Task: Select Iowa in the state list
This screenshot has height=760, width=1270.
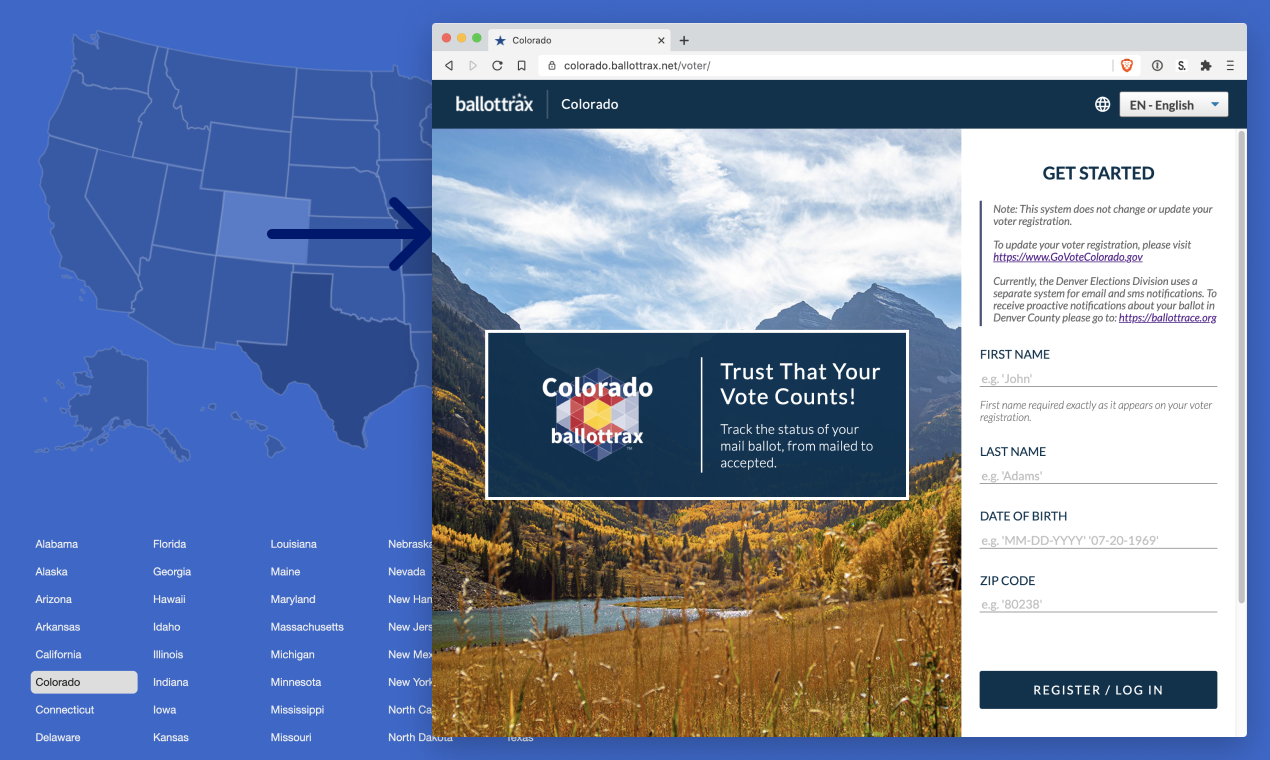Action: (x=164, y=710)
